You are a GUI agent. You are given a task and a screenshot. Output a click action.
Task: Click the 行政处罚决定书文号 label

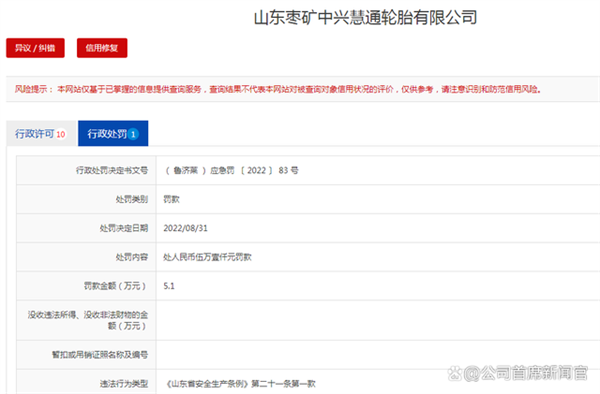tap(112, 170)
